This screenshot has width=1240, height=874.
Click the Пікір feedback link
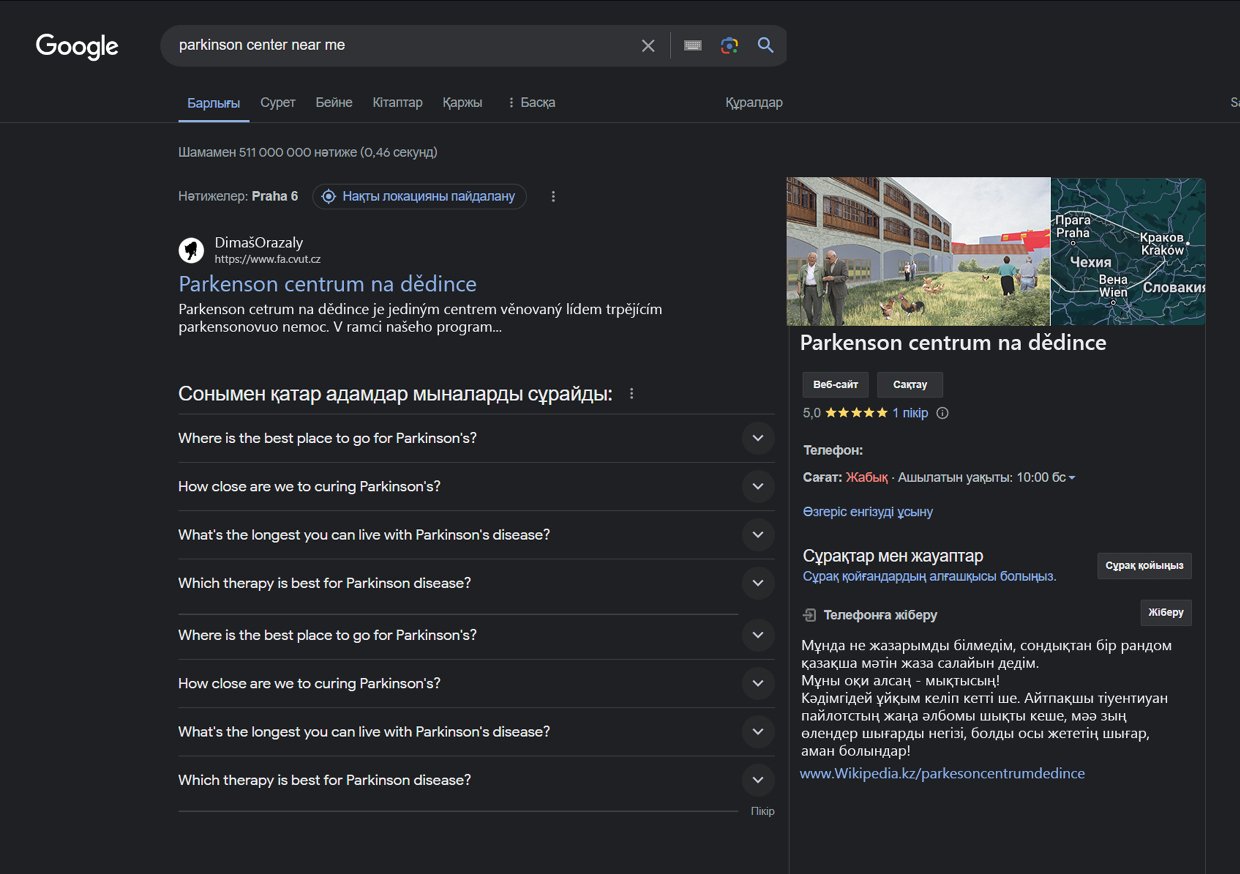763,811
